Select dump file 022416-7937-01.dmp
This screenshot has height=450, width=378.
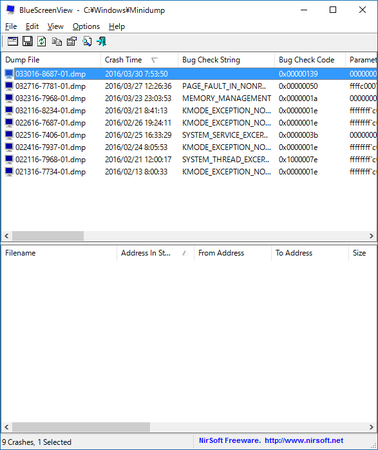coord(50,147)
